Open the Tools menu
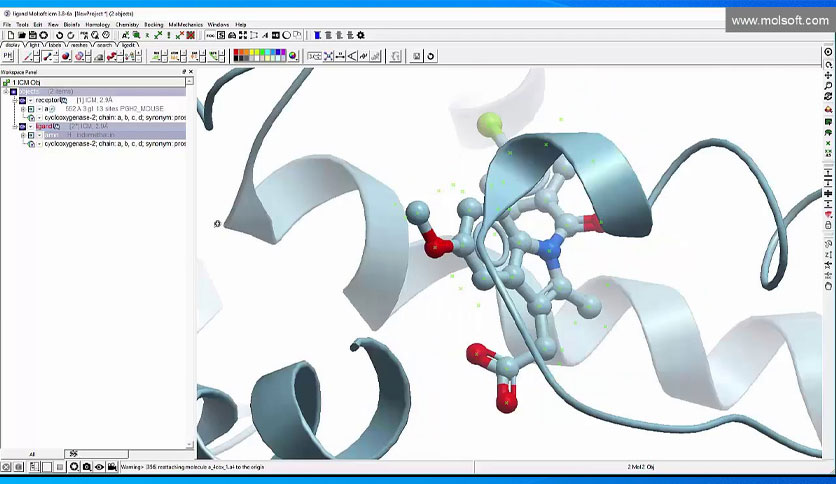The width and height of the screenshot is (836, 484). (x=22, y=25)
